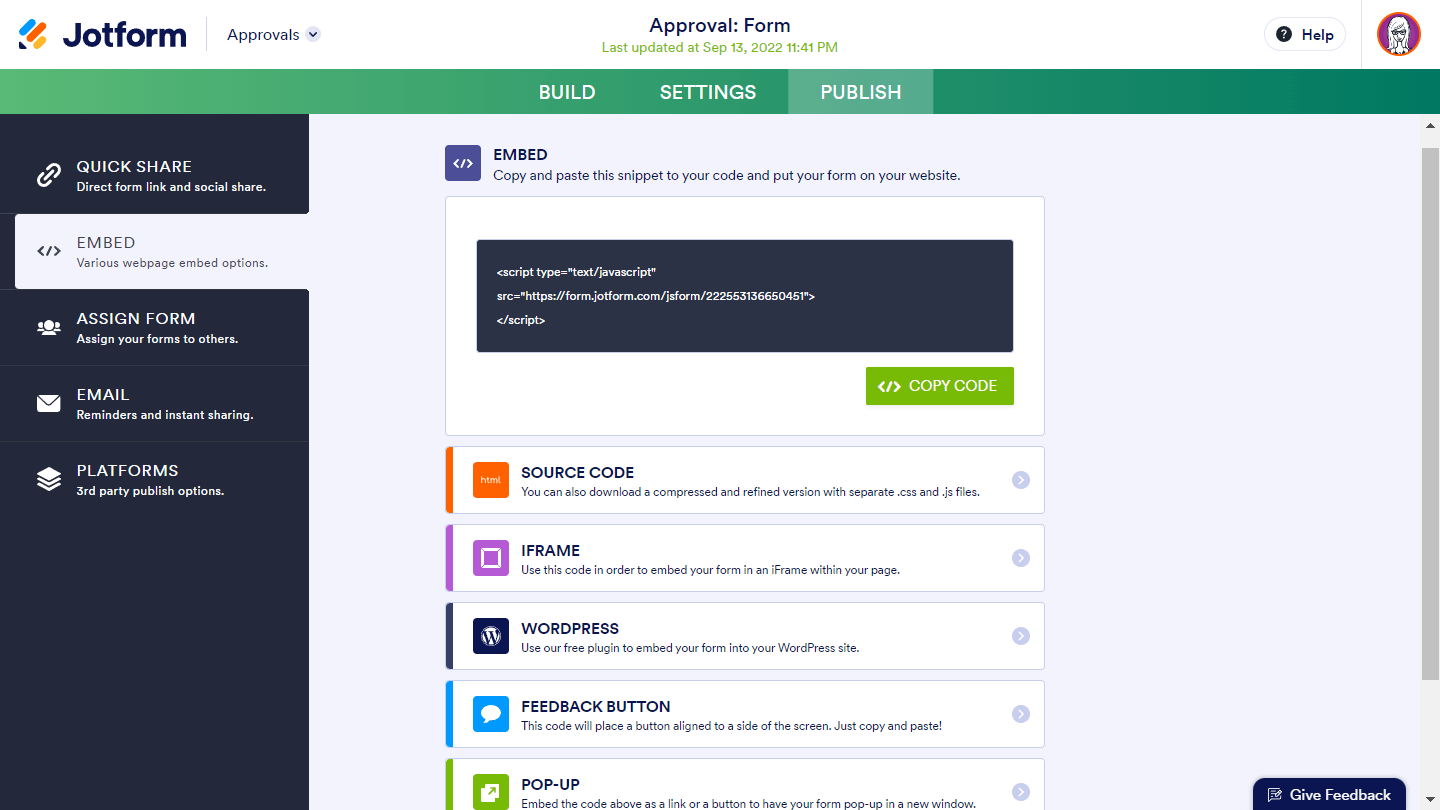Open the Help button

pyautogui.click(x=1305, y=34)
